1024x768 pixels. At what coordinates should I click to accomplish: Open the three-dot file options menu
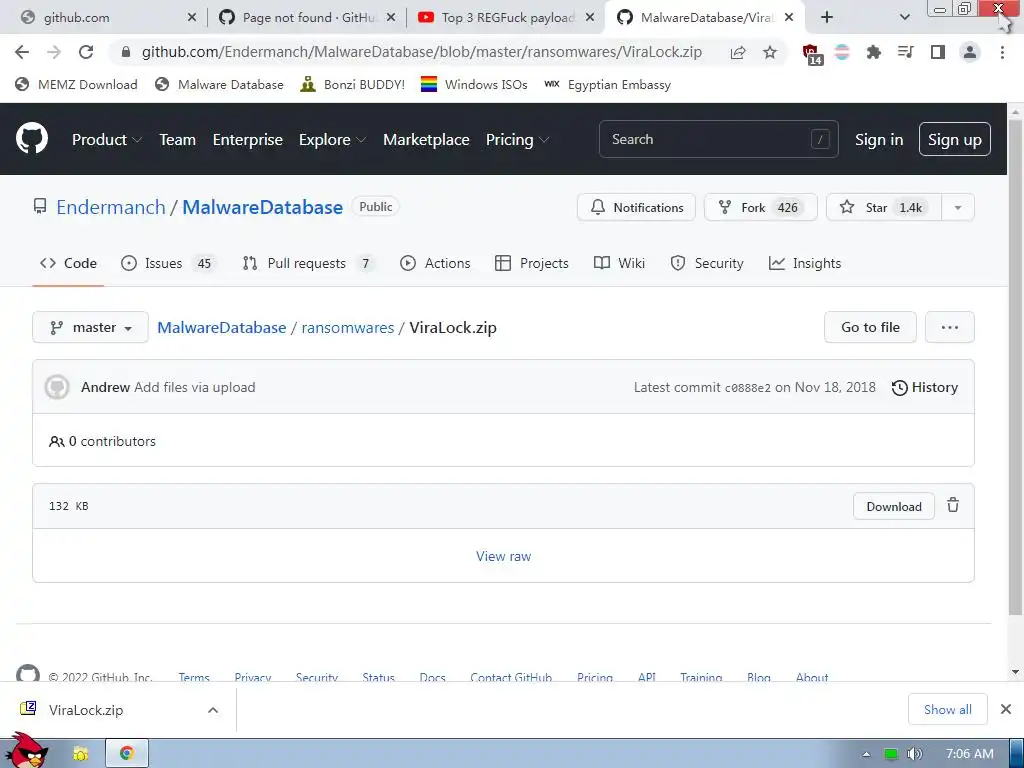(x=950, y=327)
